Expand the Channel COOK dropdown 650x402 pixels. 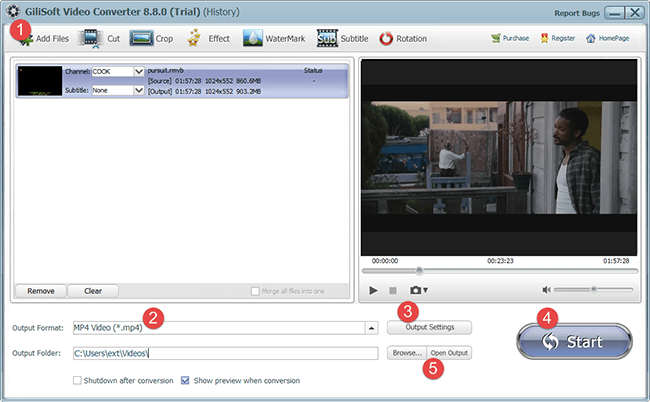tap(139, 72)
